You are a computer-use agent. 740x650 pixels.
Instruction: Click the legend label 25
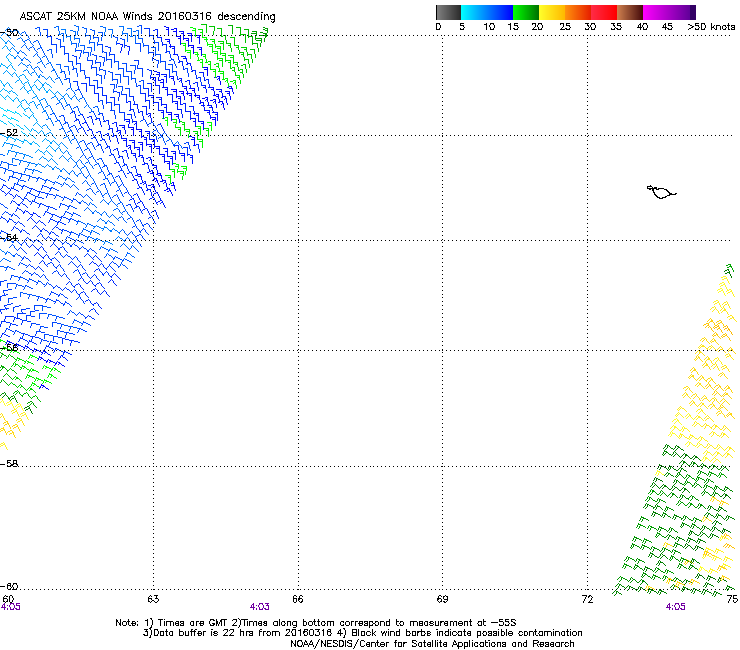565,26
